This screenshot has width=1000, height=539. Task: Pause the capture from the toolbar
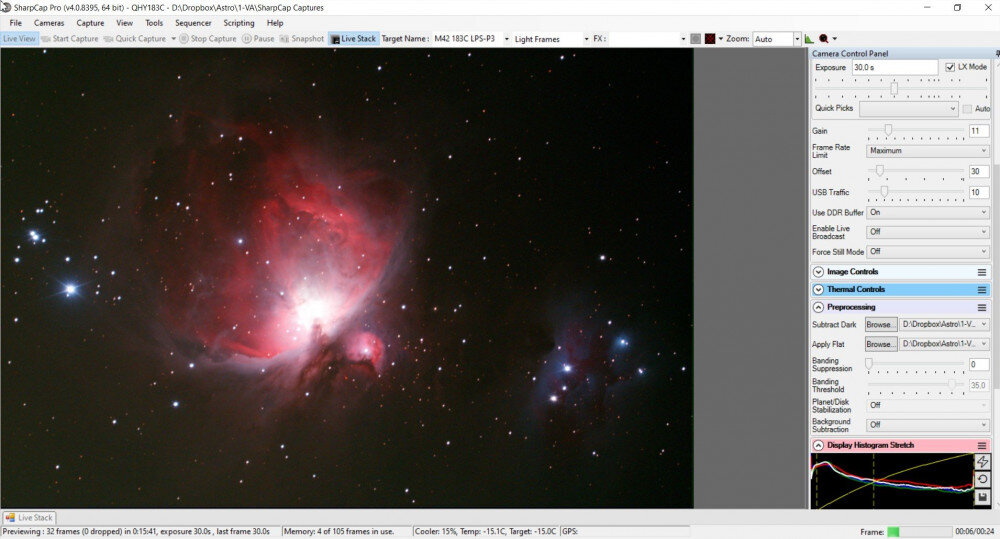258,39
